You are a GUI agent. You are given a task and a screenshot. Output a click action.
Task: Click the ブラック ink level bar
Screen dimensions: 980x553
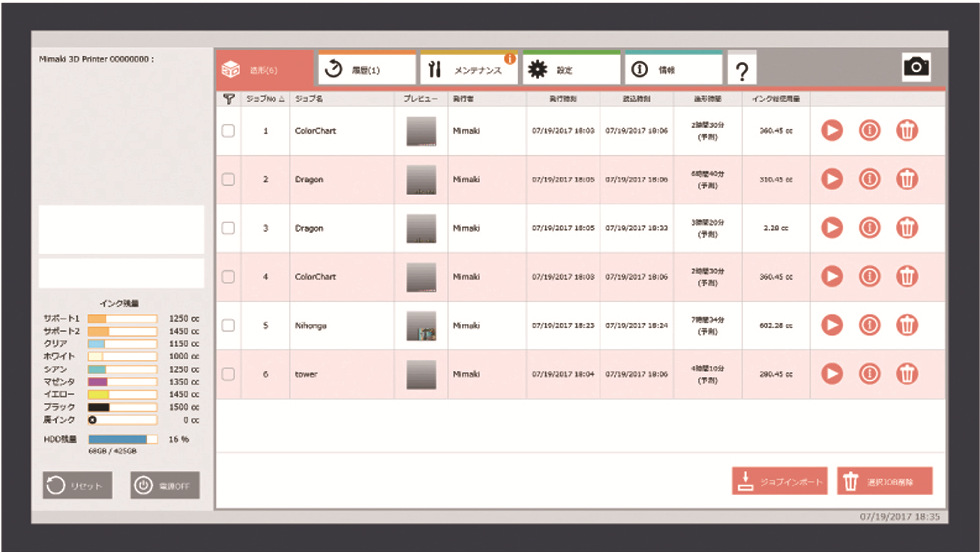point(122,407)
